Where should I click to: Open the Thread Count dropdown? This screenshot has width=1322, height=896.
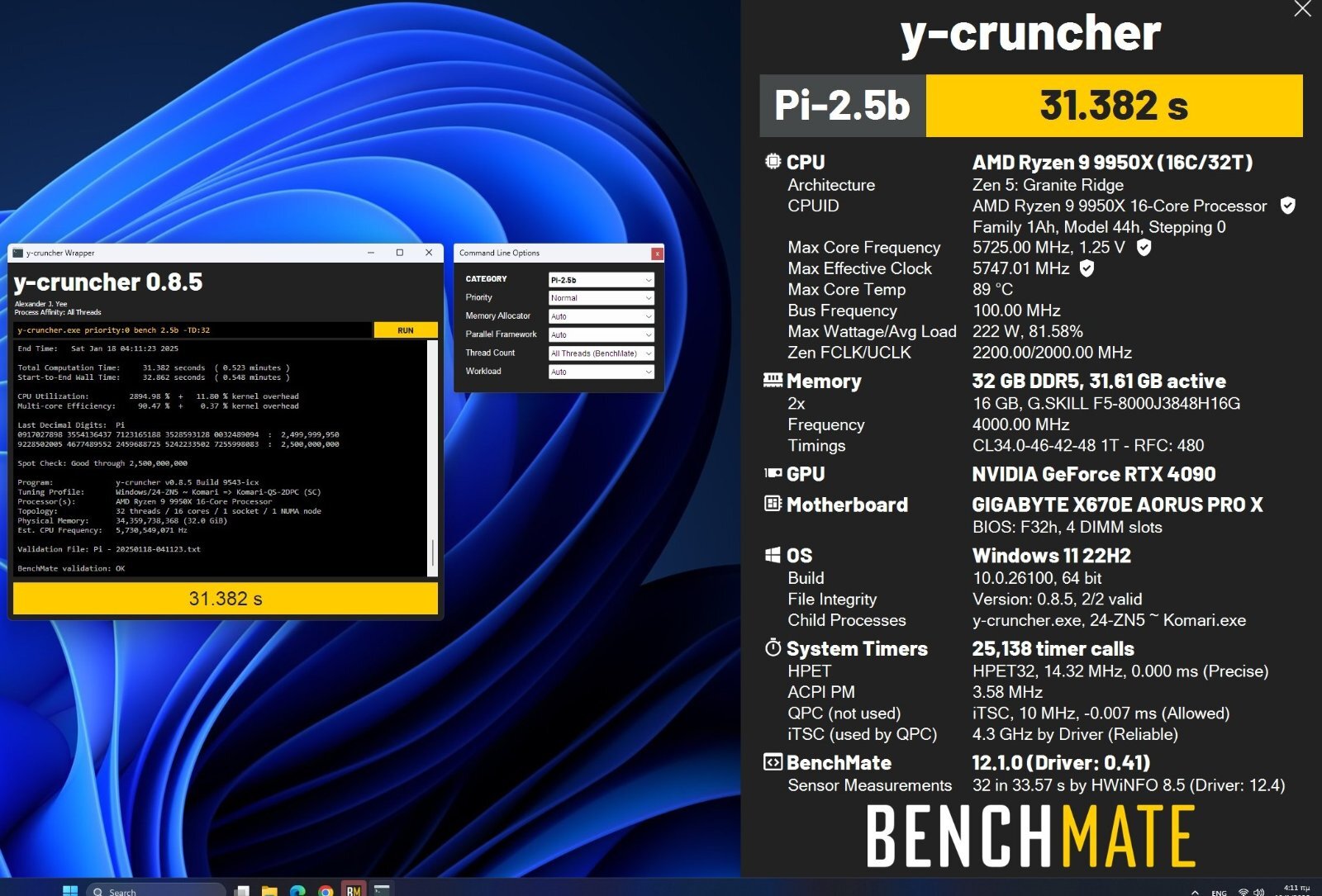coord(602,353)
